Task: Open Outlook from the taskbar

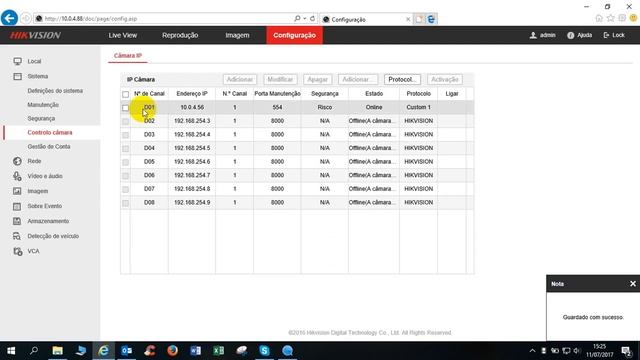Action: pos(127,351)
